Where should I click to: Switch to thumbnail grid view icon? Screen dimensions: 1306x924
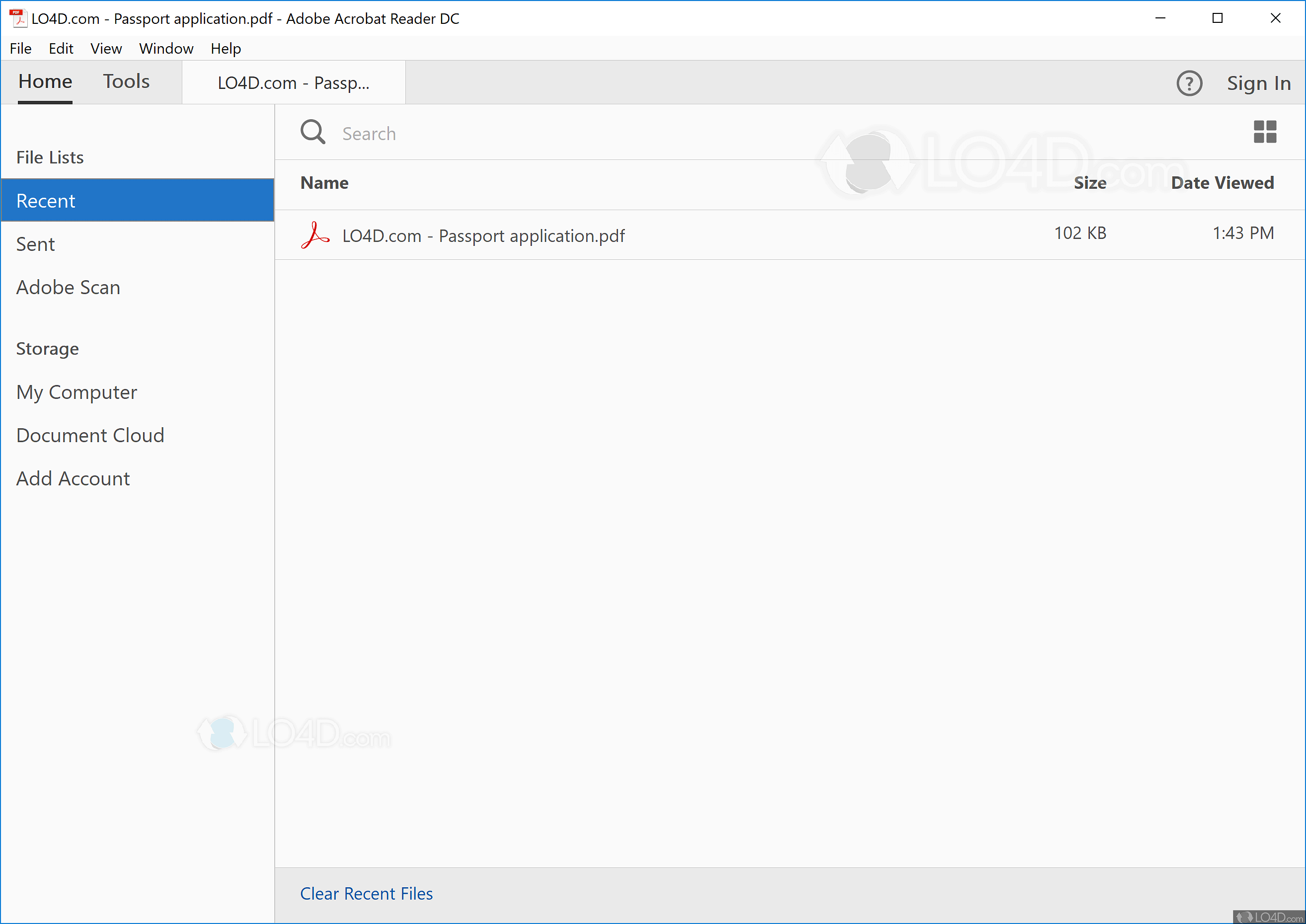coord(1264,132)
